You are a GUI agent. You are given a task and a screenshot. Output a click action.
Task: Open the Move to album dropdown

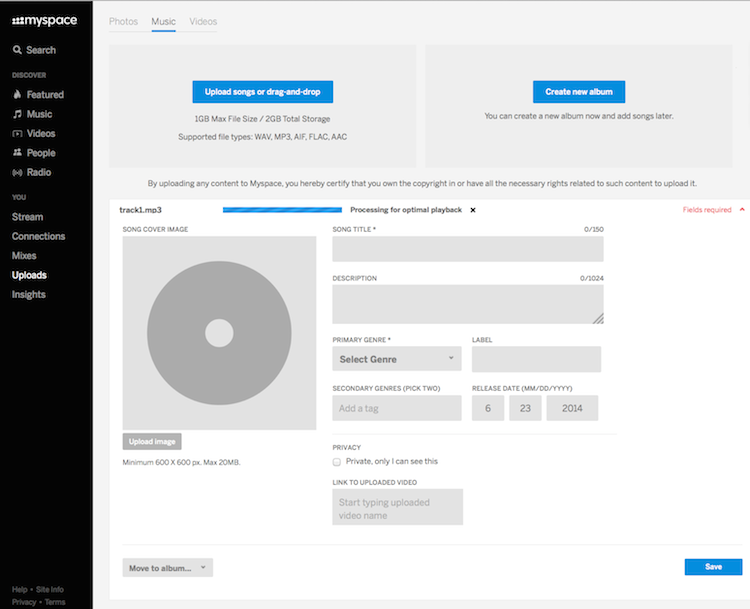[167, 568]
